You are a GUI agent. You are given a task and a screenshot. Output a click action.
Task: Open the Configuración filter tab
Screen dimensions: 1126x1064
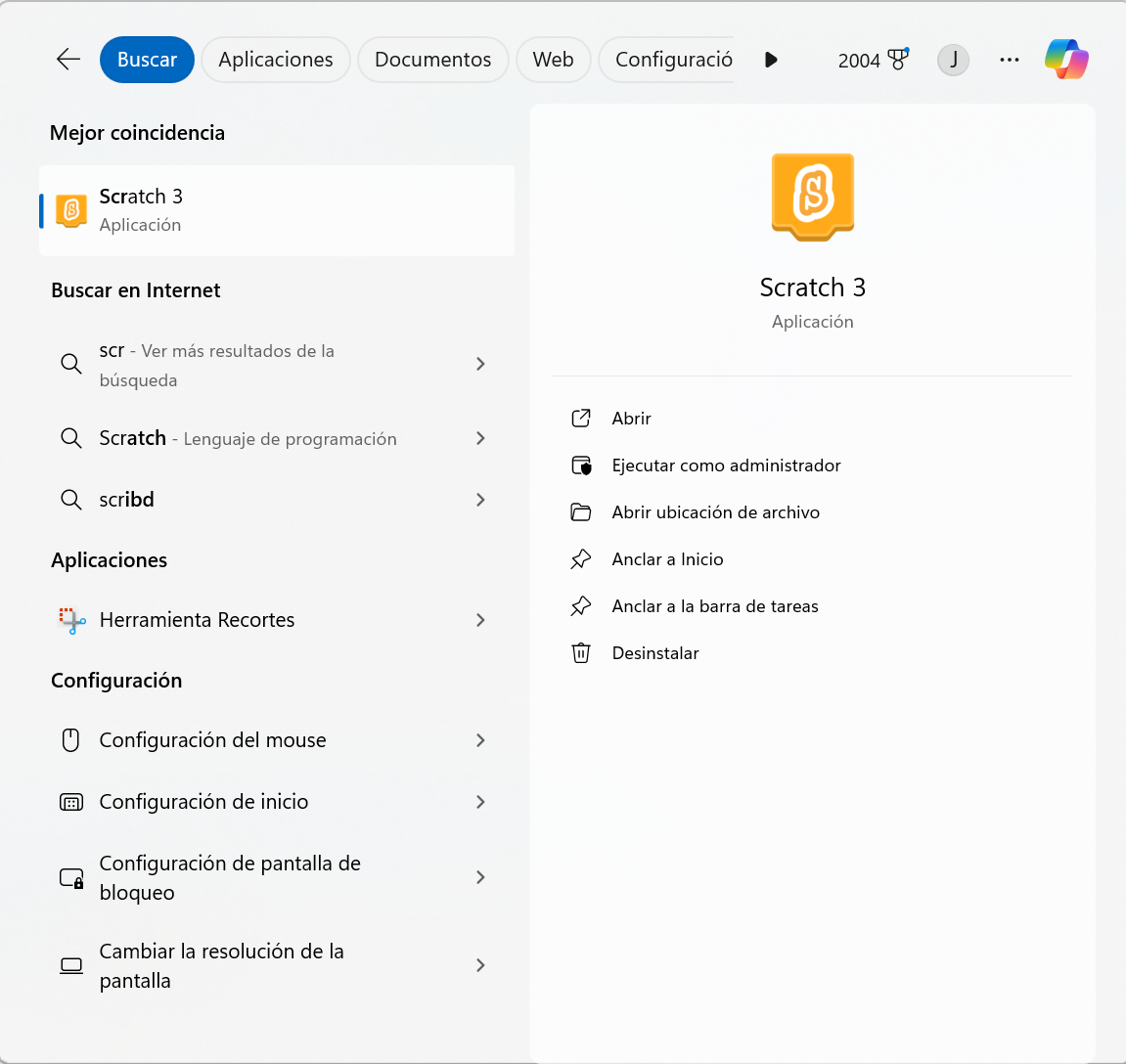click(668, 60)
